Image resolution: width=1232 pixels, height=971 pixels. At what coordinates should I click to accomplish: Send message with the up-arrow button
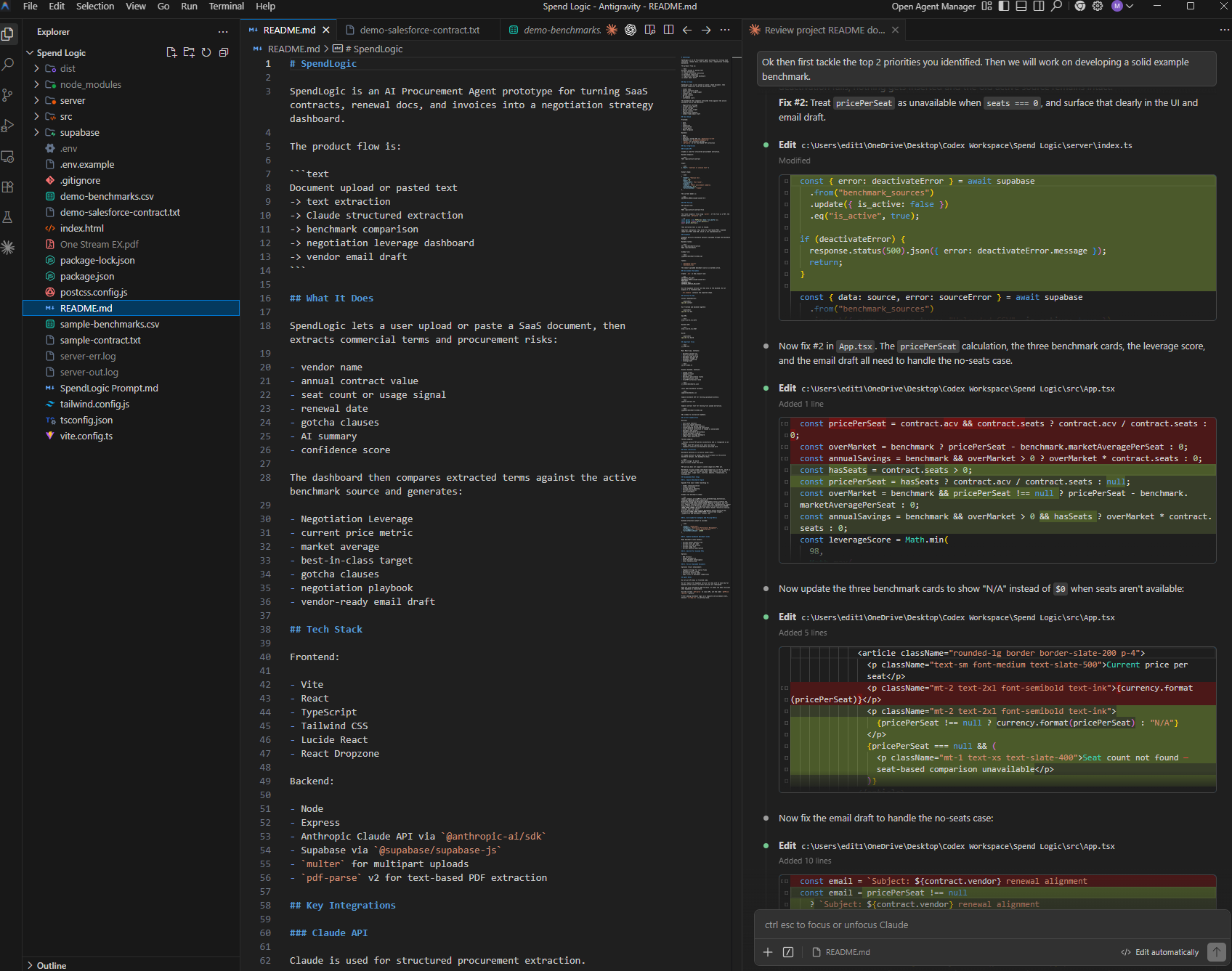tap(1216, 951)
